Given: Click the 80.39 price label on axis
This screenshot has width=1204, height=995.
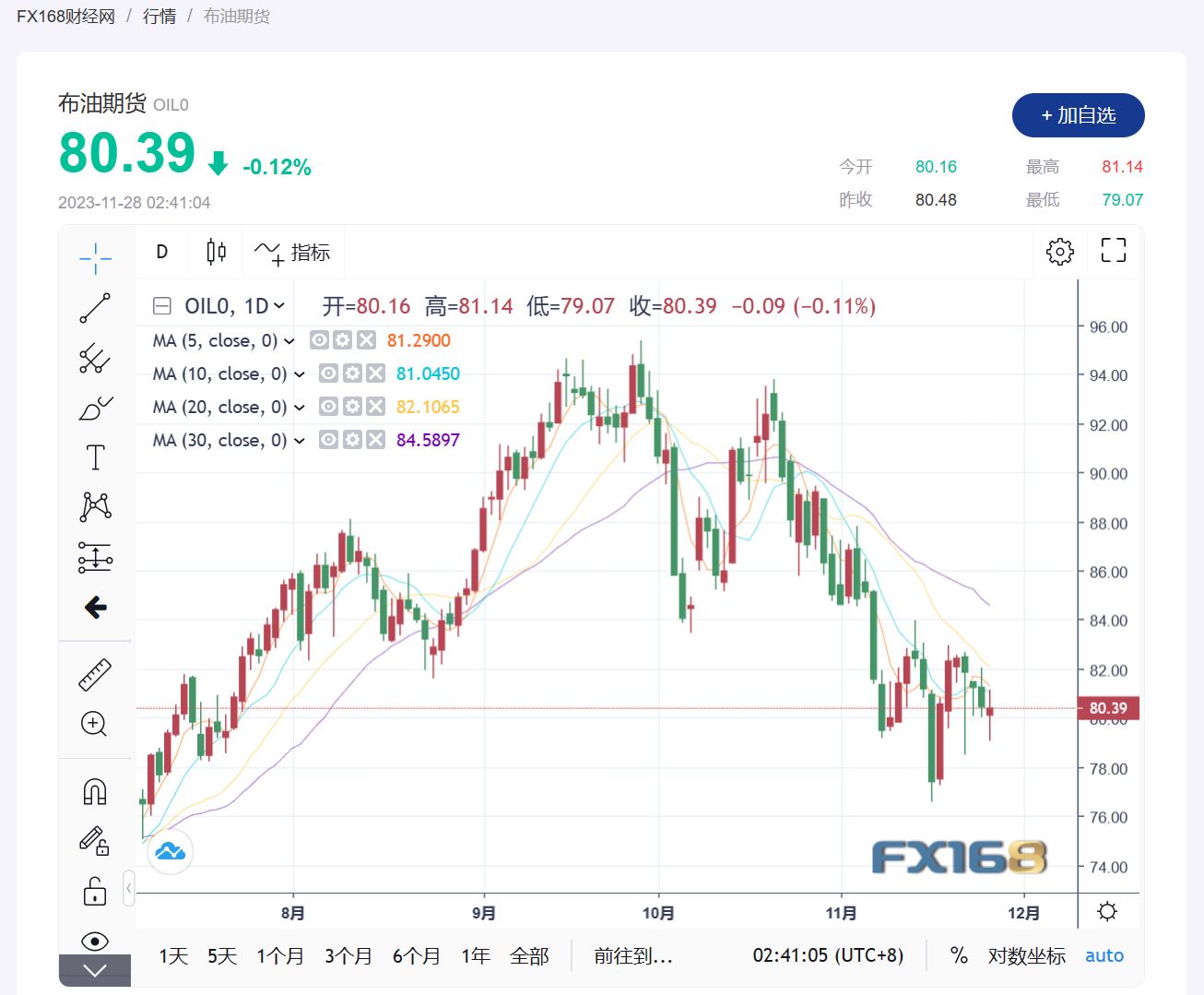Looking at the screenshot, I should tap(1108, 708).
